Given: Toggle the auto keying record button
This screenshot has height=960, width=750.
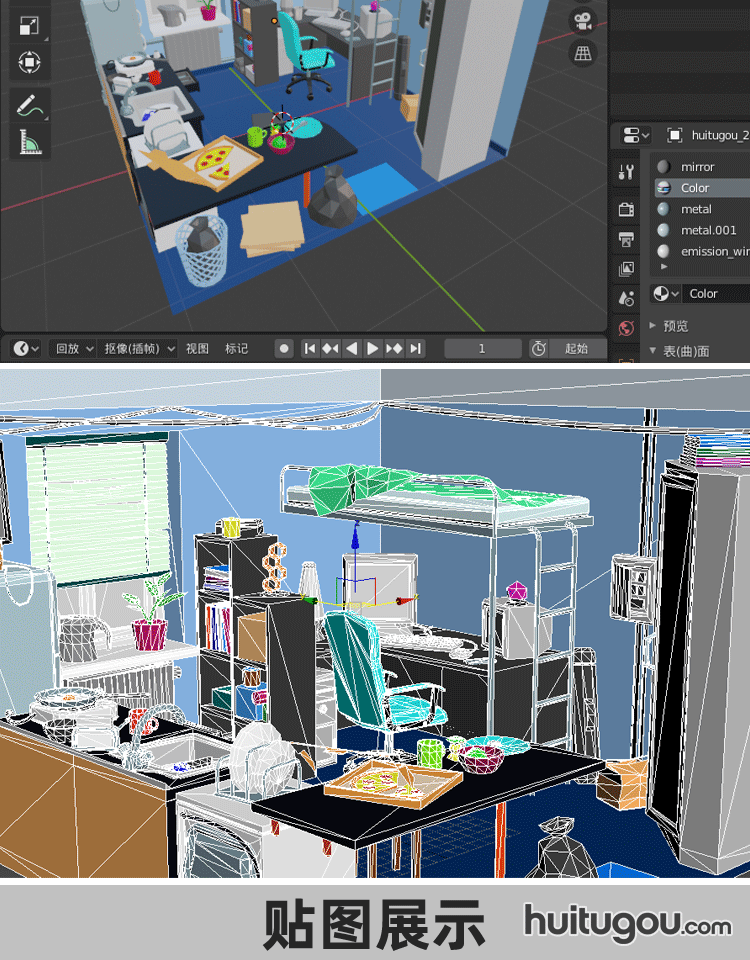Looking at the screenshot, I should [x=283, y=348].
